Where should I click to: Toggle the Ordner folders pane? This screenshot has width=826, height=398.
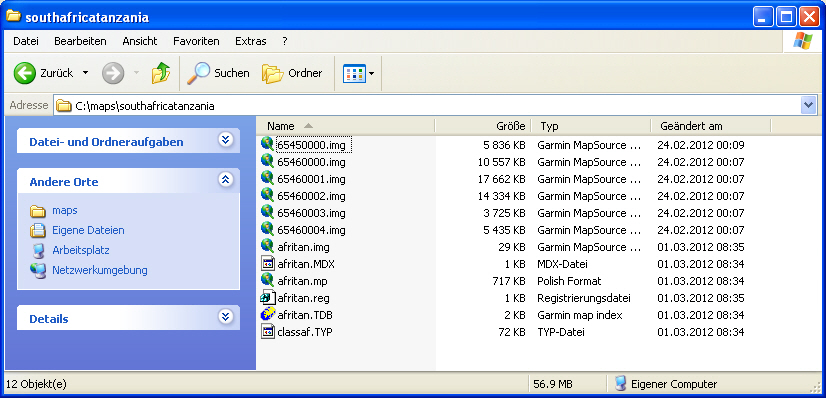(x=292, y=73)
